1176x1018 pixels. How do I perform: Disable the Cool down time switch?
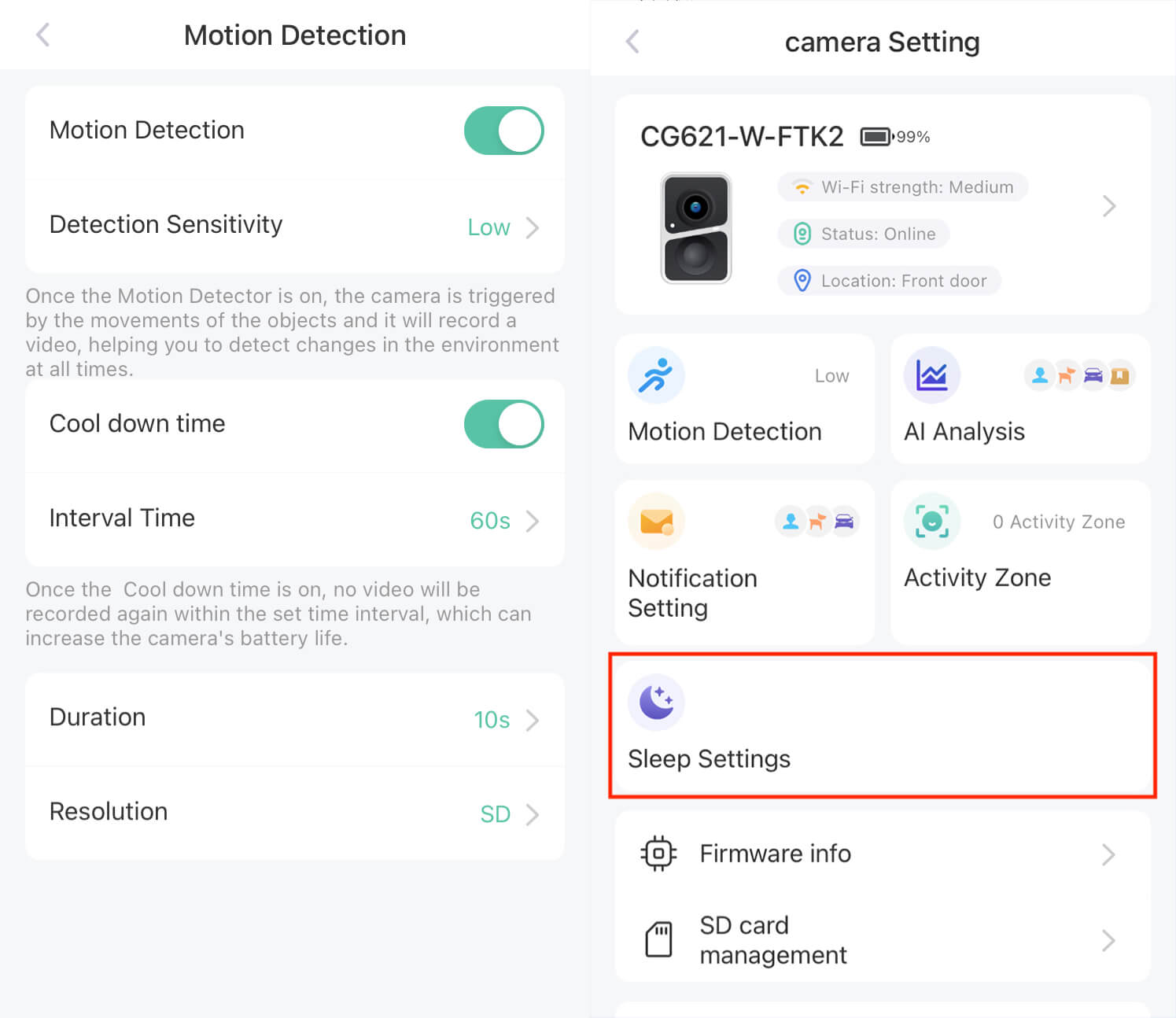coord(503,424)
